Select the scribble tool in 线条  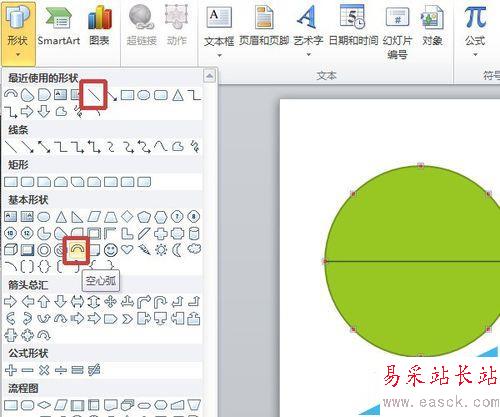click(194, 147)
